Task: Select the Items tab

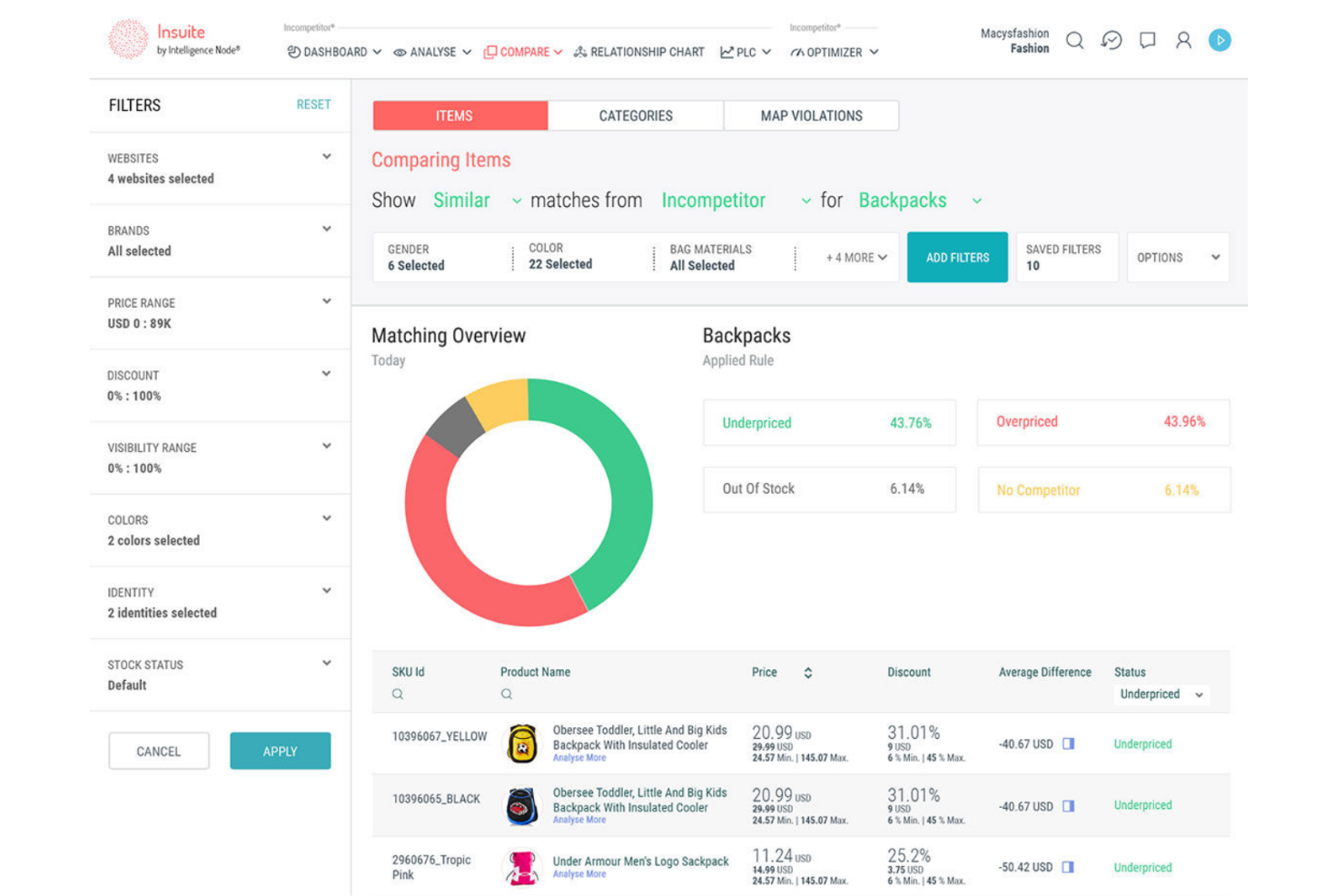Action: (x=460, y=116)
